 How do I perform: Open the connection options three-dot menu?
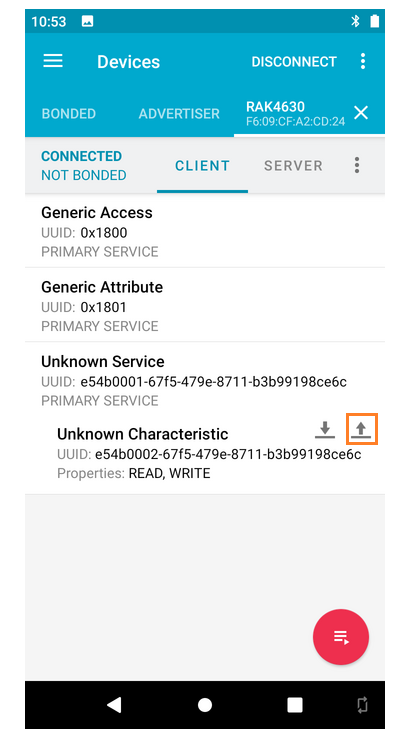point(357,165)
